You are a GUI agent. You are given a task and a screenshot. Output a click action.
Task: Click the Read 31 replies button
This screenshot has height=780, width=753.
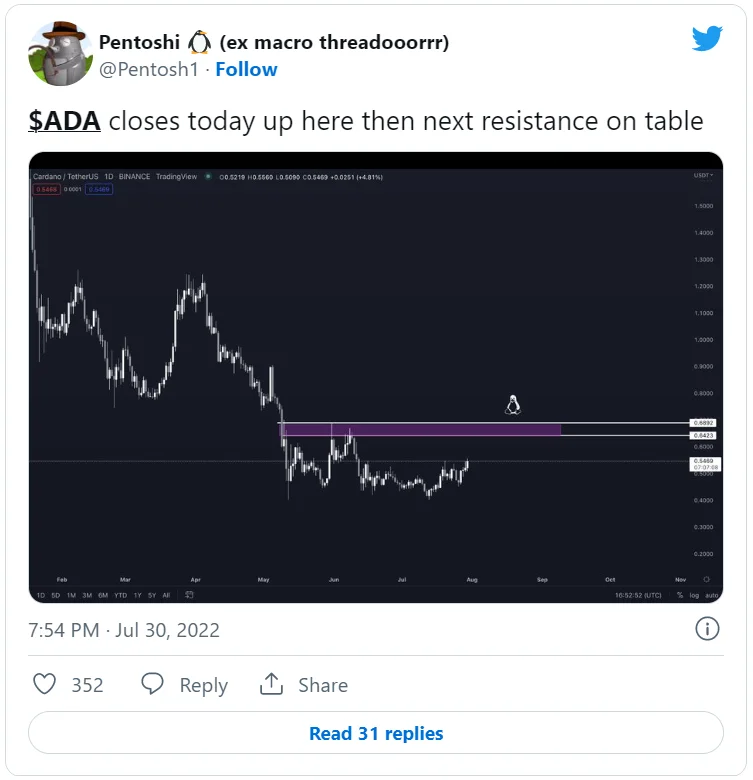pyautogui.click(x=376, y=733)
